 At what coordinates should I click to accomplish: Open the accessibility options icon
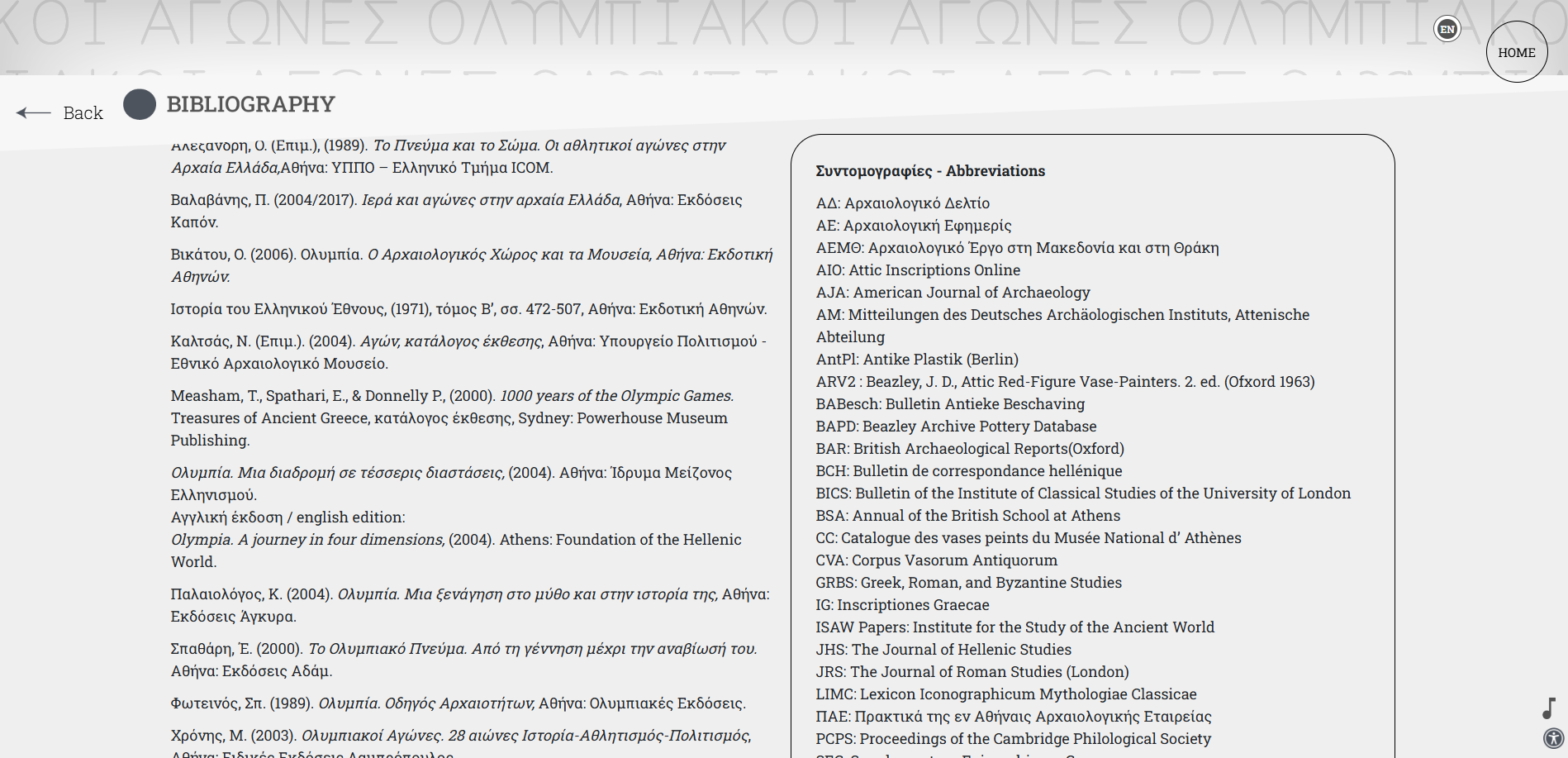click(x=1553, y=738)
